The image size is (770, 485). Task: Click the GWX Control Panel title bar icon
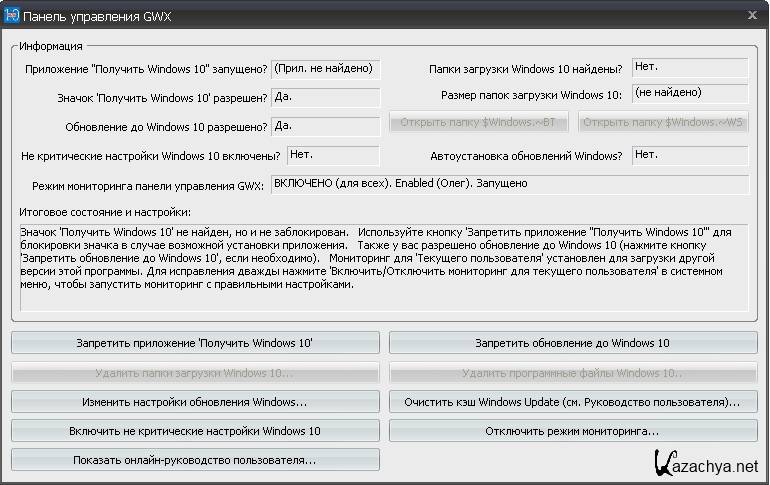[x=12, y=16]
